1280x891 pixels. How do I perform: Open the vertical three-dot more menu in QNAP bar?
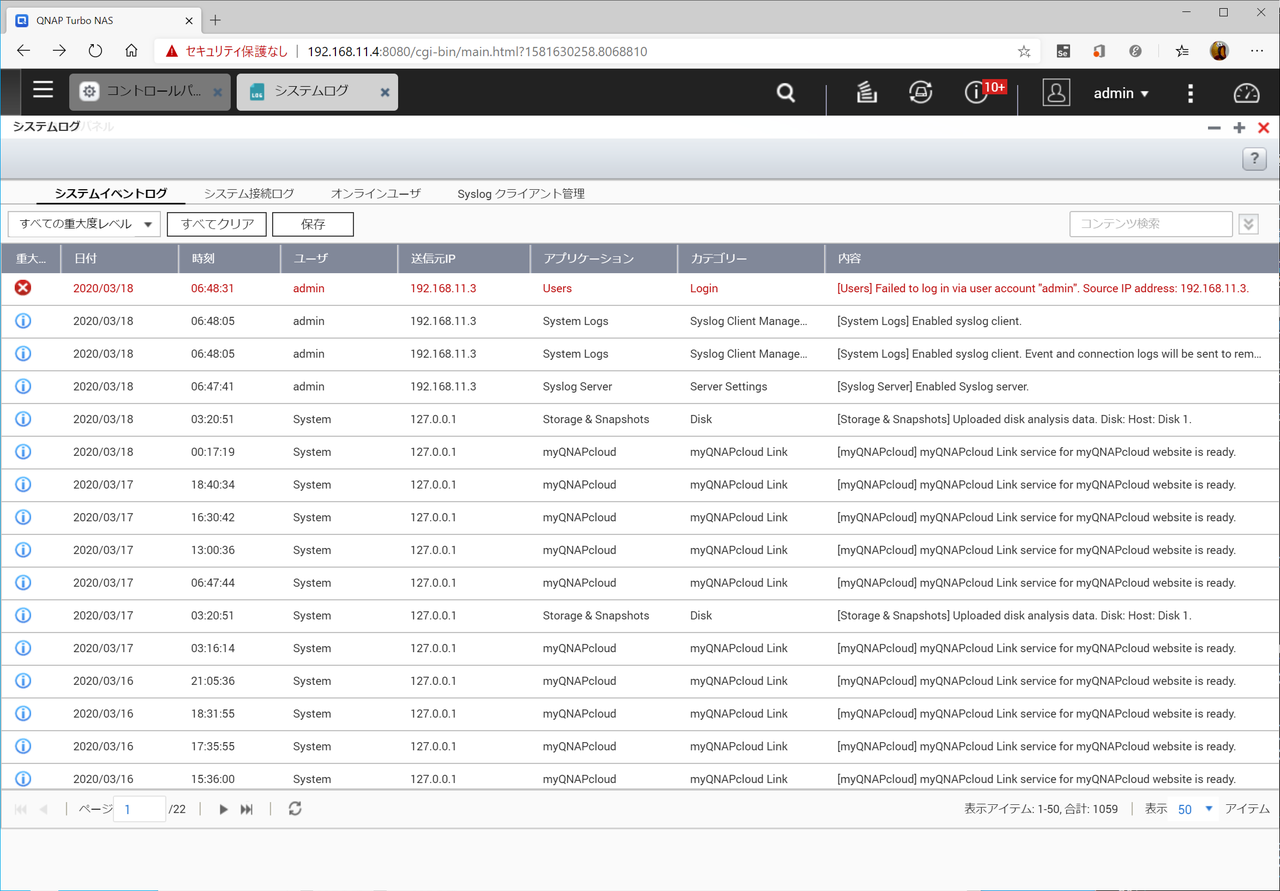(1190, 93)
